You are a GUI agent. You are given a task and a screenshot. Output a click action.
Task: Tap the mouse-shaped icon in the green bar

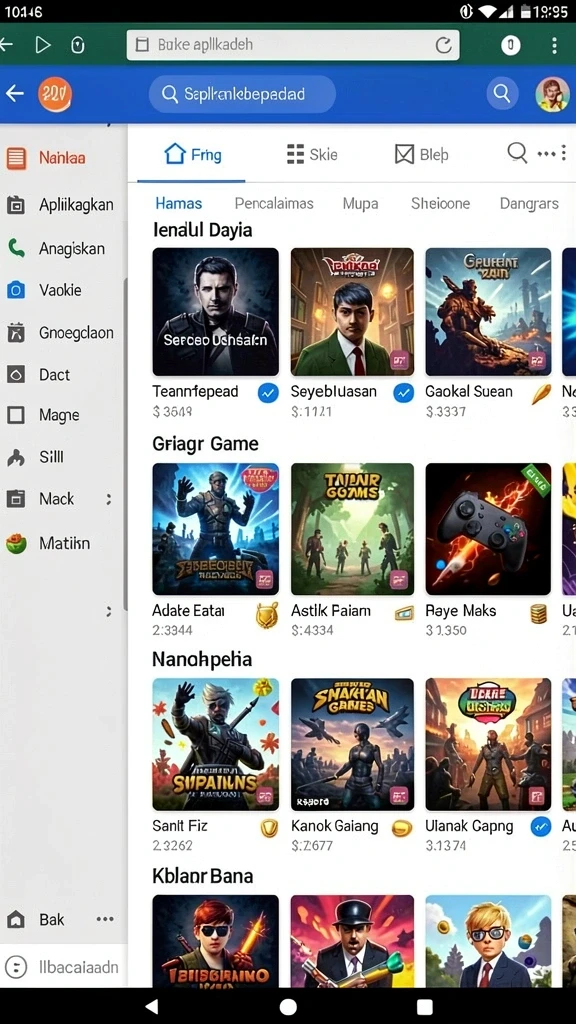point(78,45)
